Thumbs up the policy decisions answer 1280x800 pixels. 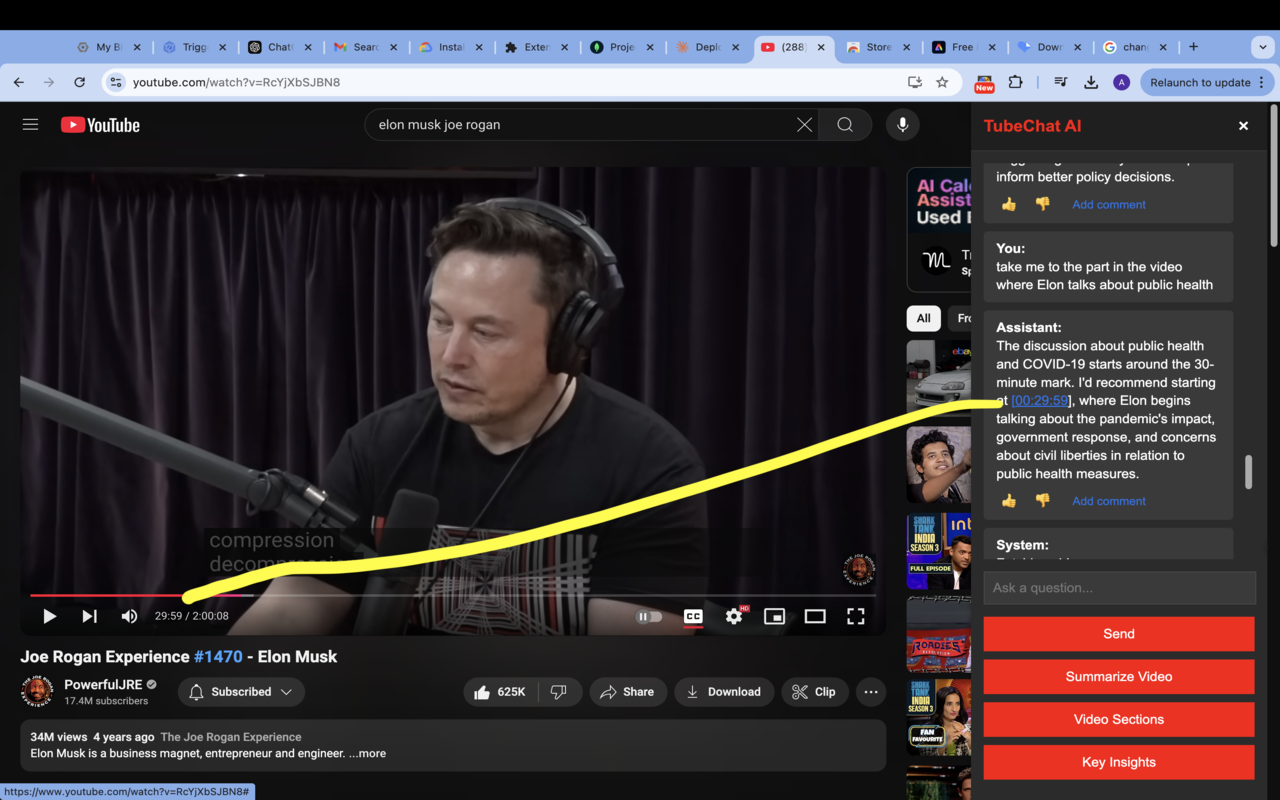point(1008,204)
